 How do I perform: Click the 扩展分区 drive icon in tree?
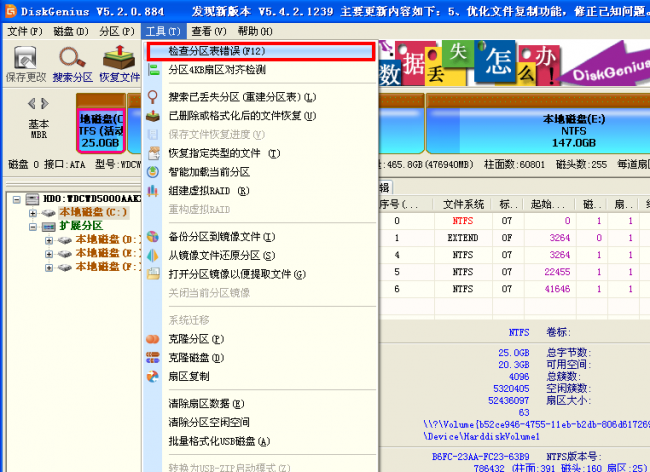click(x=49, y=227)
